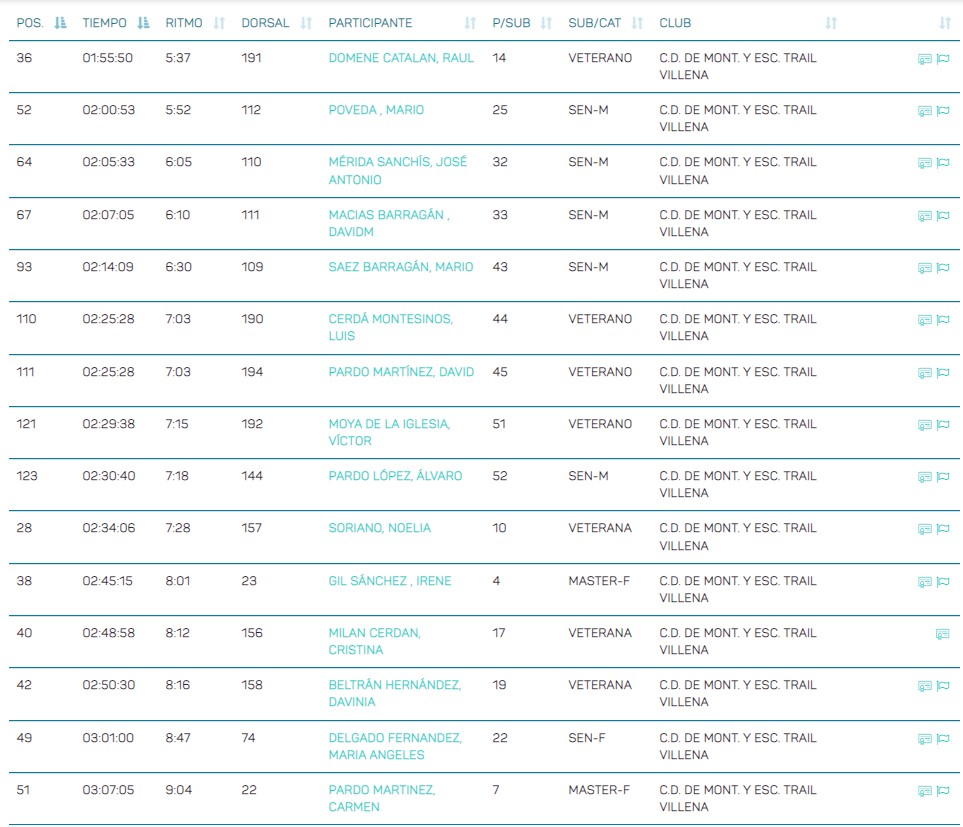
Task: Sort table by DORSAL header
Action: [x=306, y=23]
